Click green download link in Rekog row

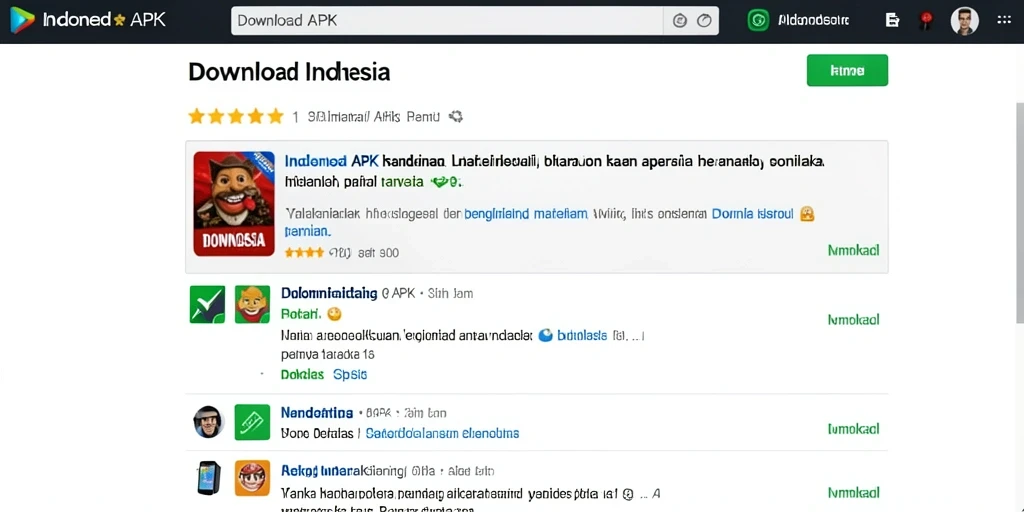(853, 492)
